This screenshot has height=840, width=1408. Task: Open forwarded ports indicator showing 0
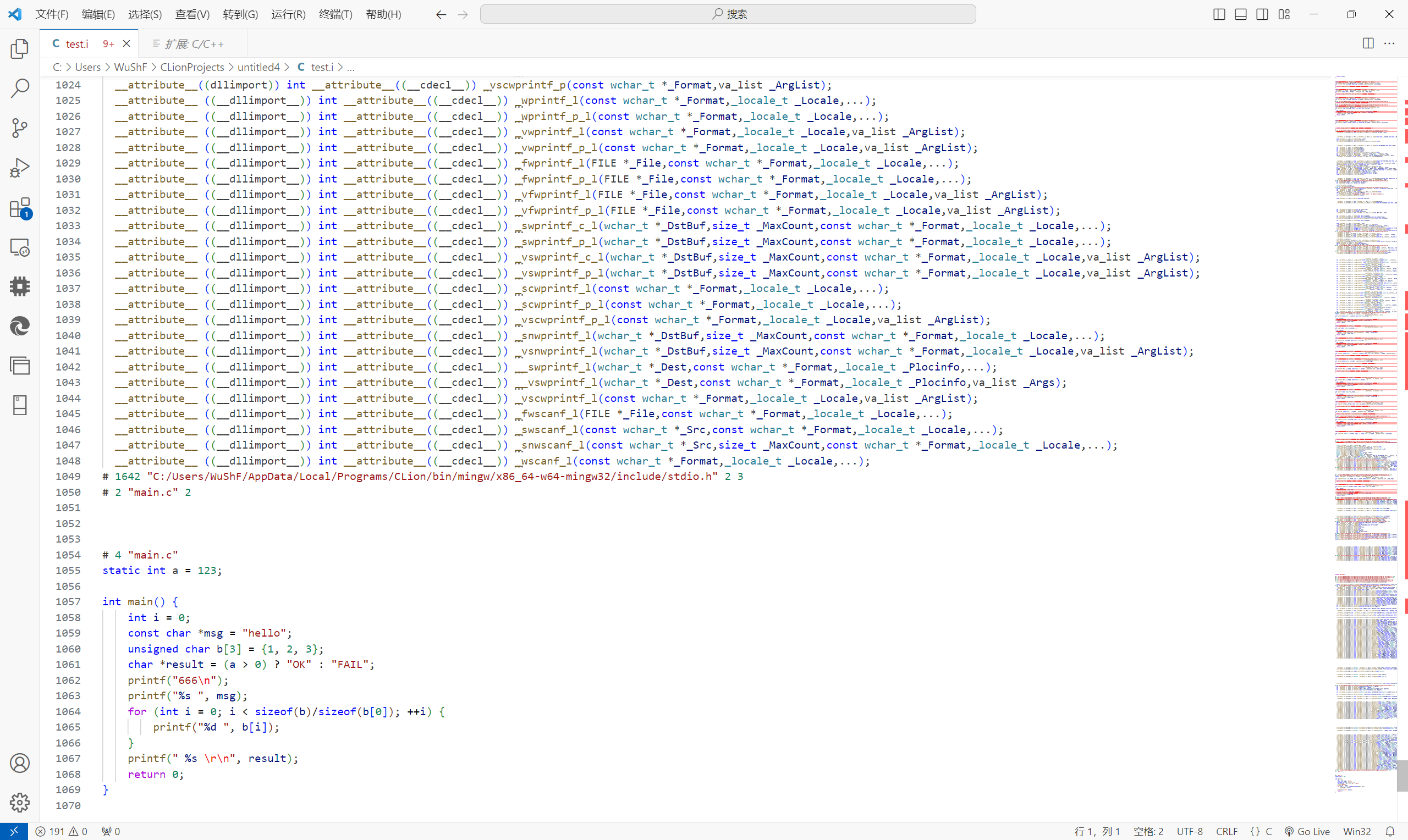111,831
